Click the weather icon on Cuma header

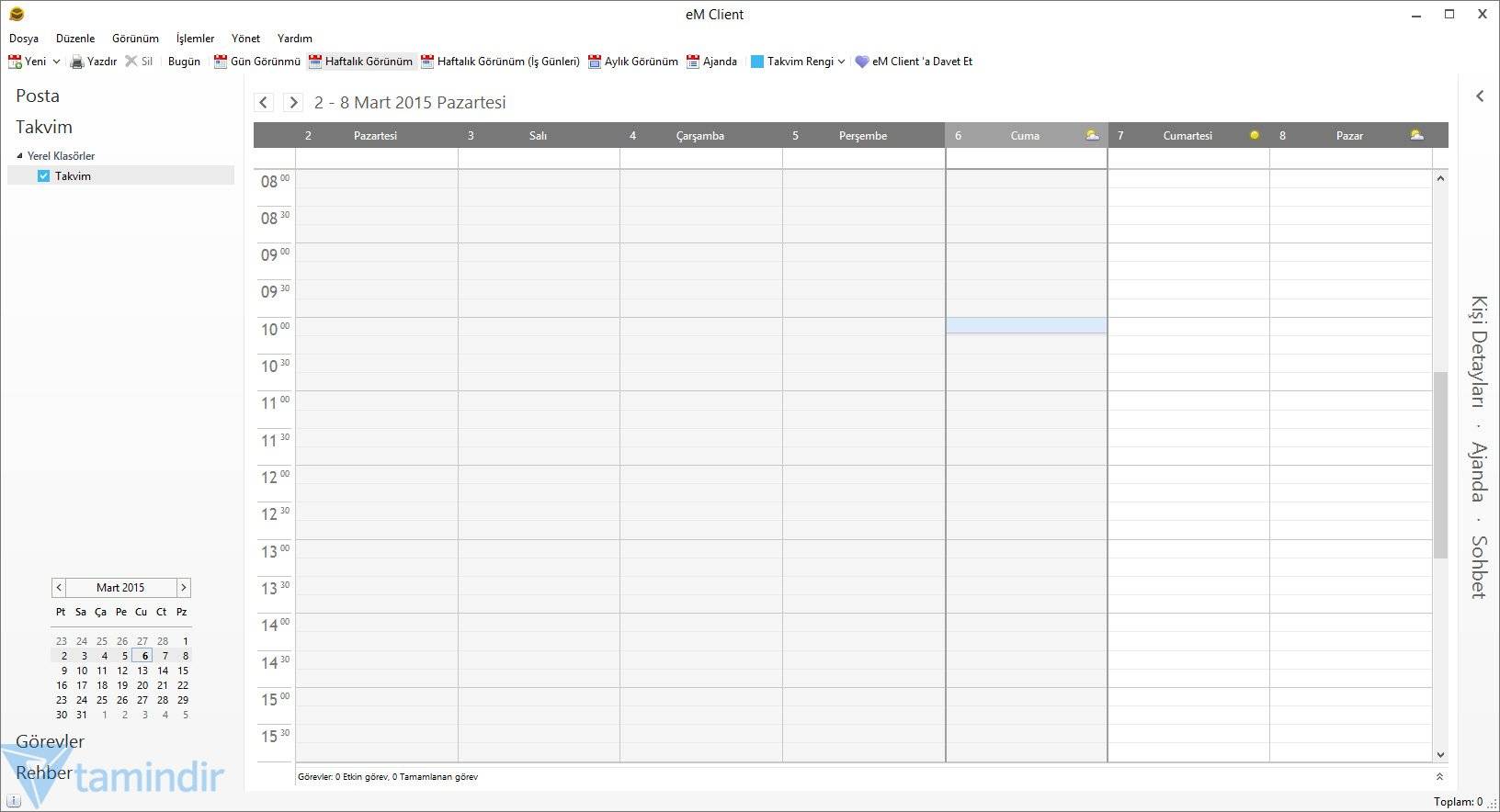pos(1092,135)
